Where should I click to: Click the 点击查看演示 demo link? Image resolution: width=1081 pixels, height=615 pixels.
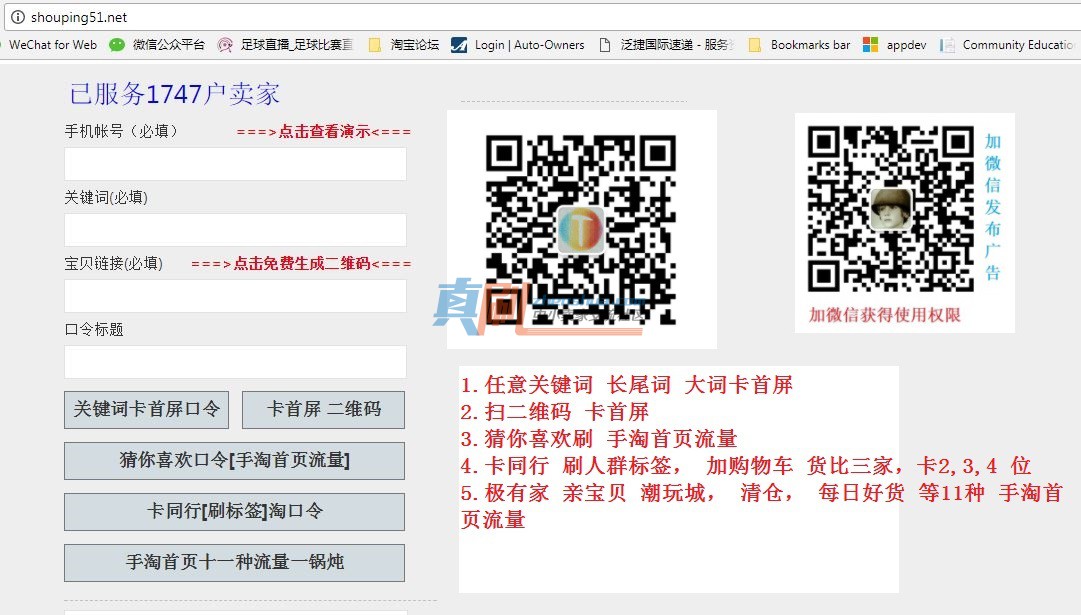click(x=323, y=132)
